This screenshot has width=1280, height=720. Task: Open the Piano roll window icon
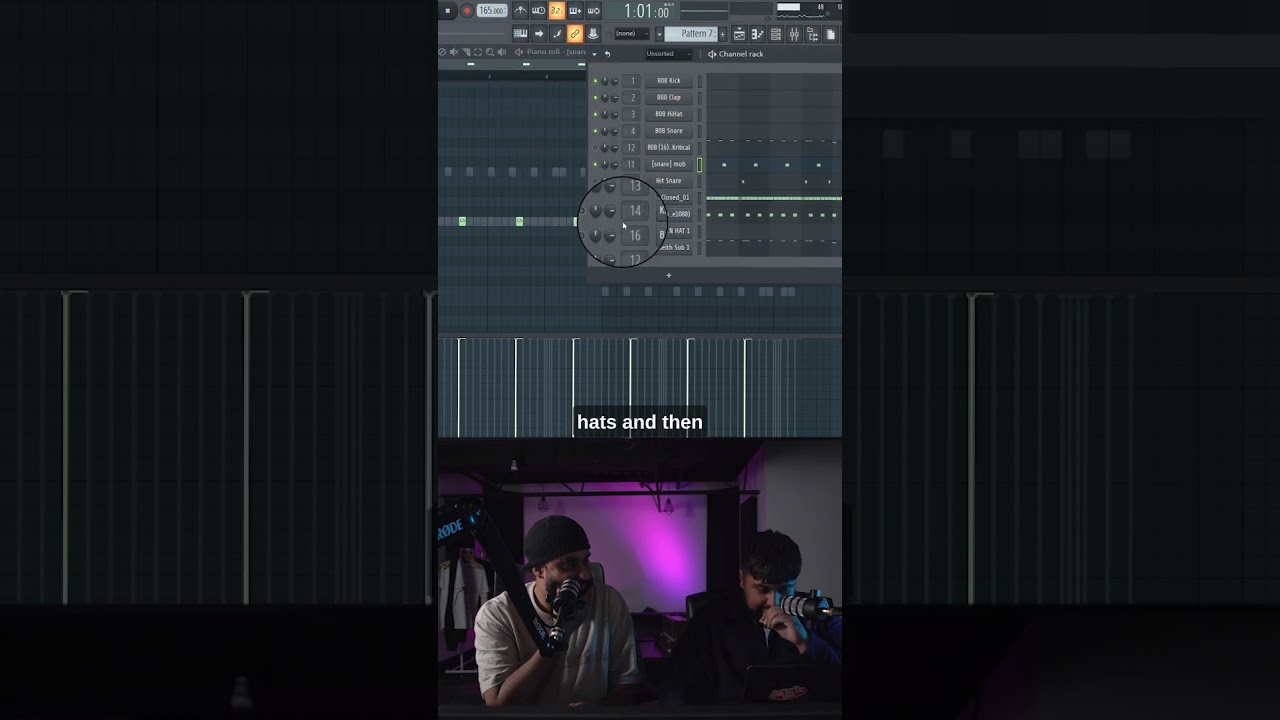click(757, 34)
